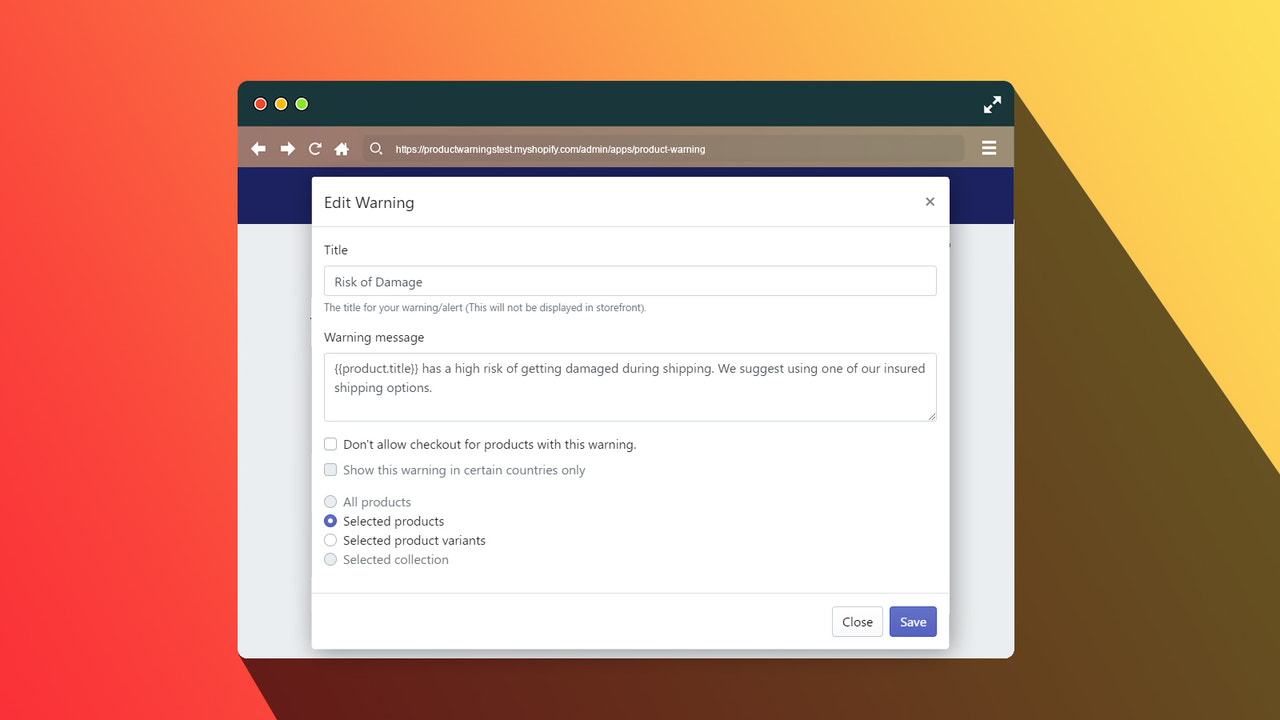This screenshot has height=720, width=1280.
Task: Dismiss the dialog using the Close button
Action: pyautogui.click(x=857, y=621)
